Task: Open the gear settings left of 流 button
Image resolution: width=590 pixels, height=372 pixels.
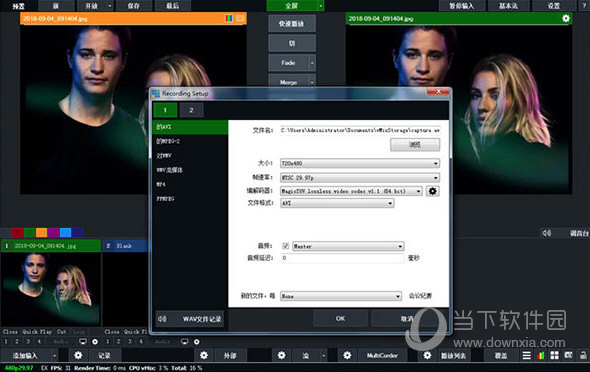Action: (x=281, y=355)
